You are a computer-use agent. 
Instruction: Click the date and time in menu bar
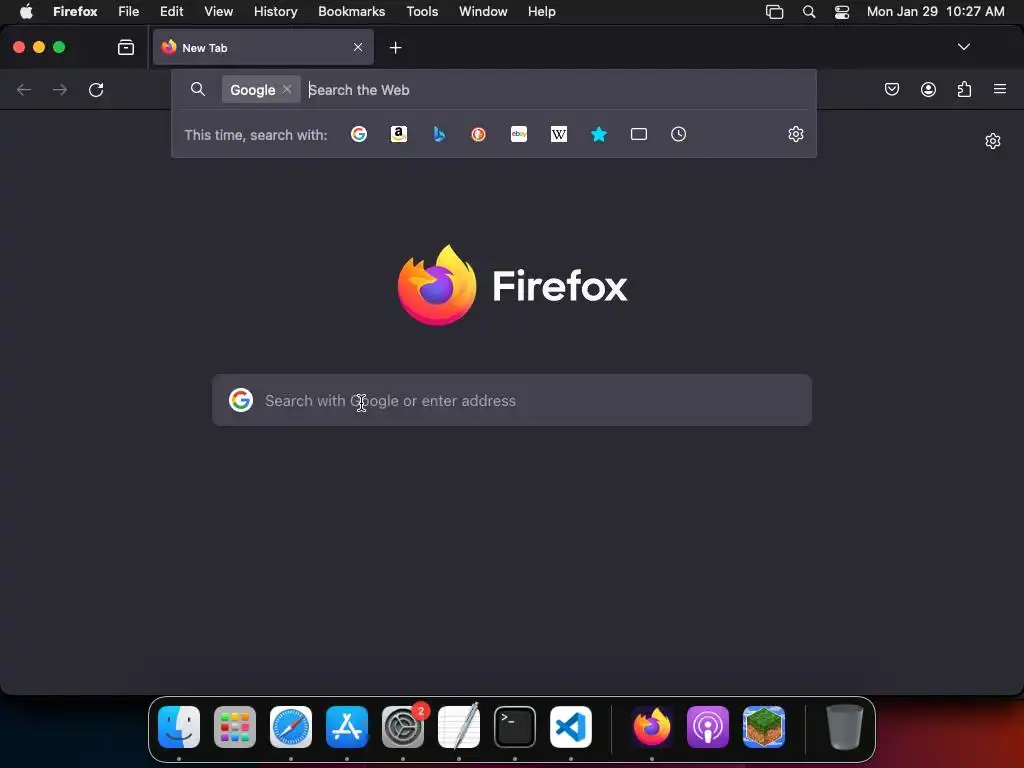(935, 11)
